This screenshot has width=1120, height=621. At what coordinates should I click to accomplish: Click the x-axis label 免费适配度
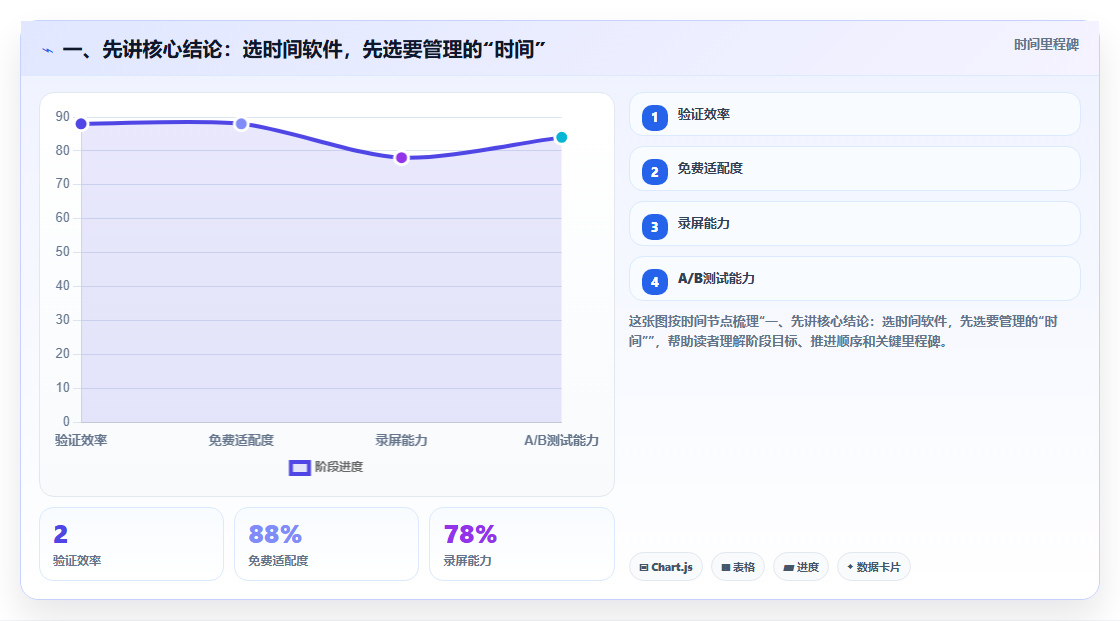coord(241,441)
